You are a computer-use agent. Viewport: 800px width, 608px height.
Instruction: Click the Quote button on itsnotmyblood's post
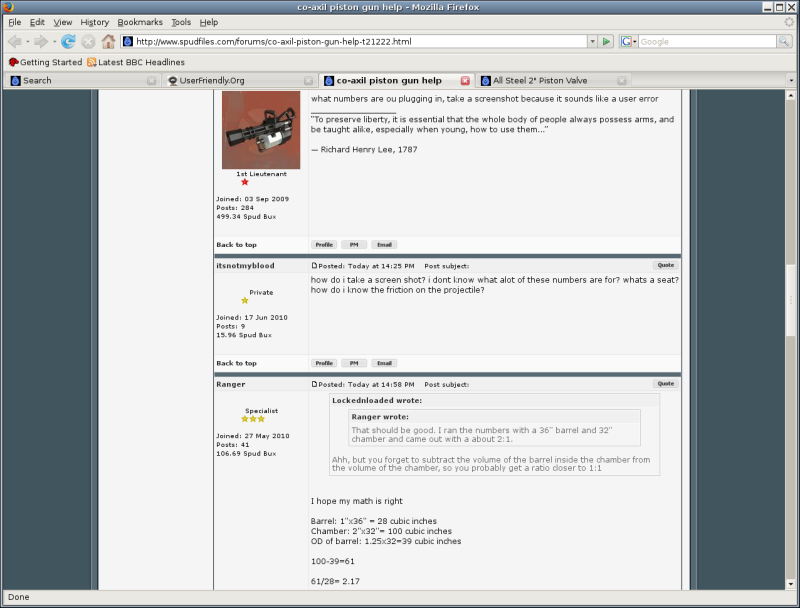point(665,265)
